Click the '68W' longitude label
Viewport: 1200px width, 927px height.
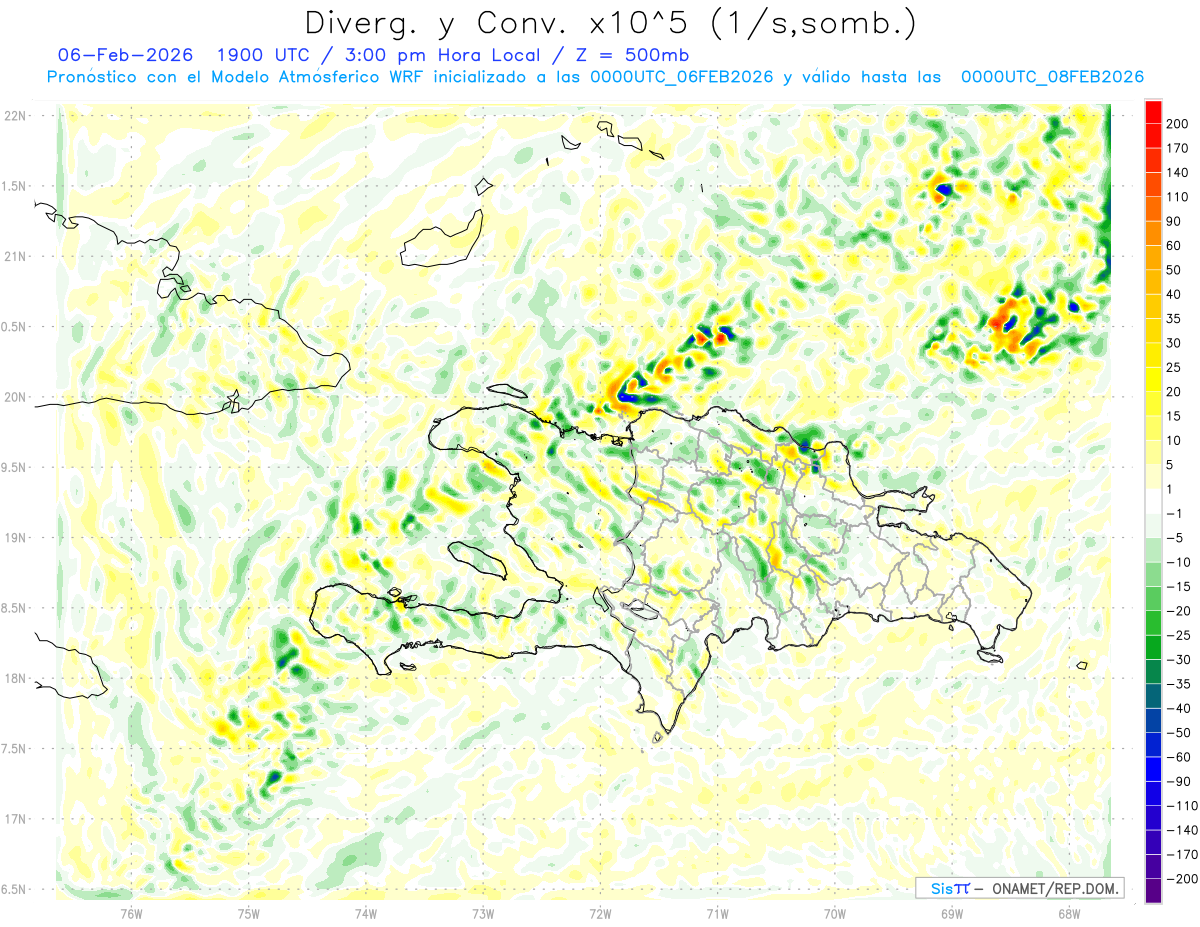[1069, 912]
